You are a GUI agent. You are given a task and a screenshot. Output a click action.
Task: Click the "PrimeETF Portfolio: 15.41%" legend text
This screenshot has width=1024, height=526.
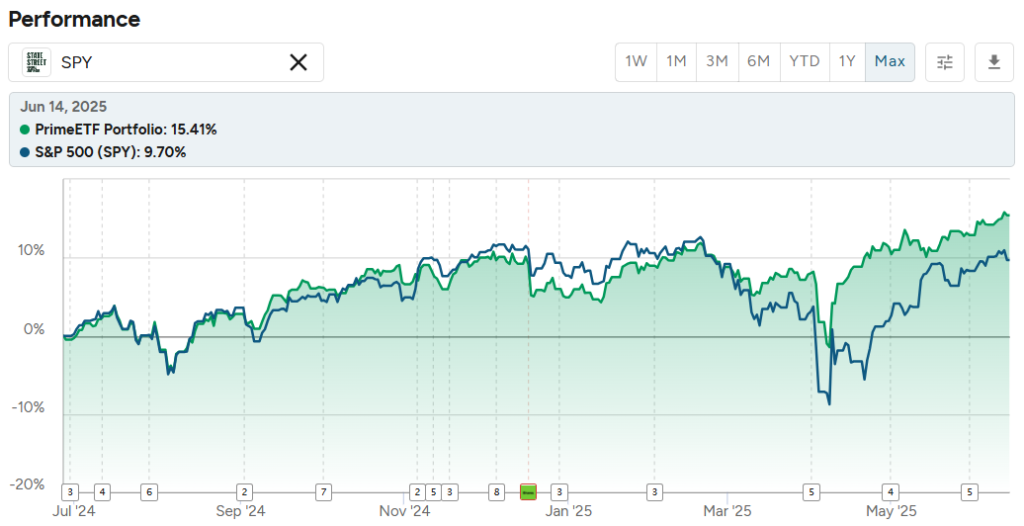click(126, 129)
